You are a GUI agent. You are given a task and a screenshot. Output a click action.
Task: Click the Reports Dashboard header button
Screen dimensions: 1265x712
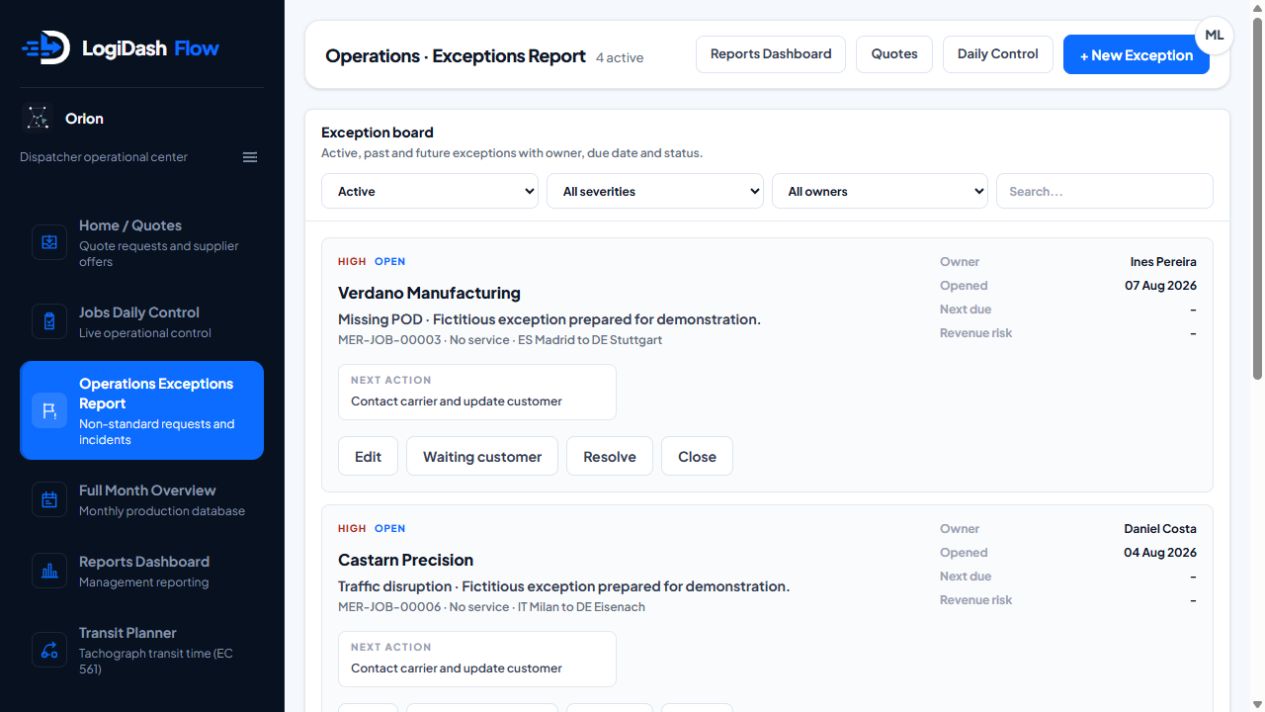click(x=771, y=54)
